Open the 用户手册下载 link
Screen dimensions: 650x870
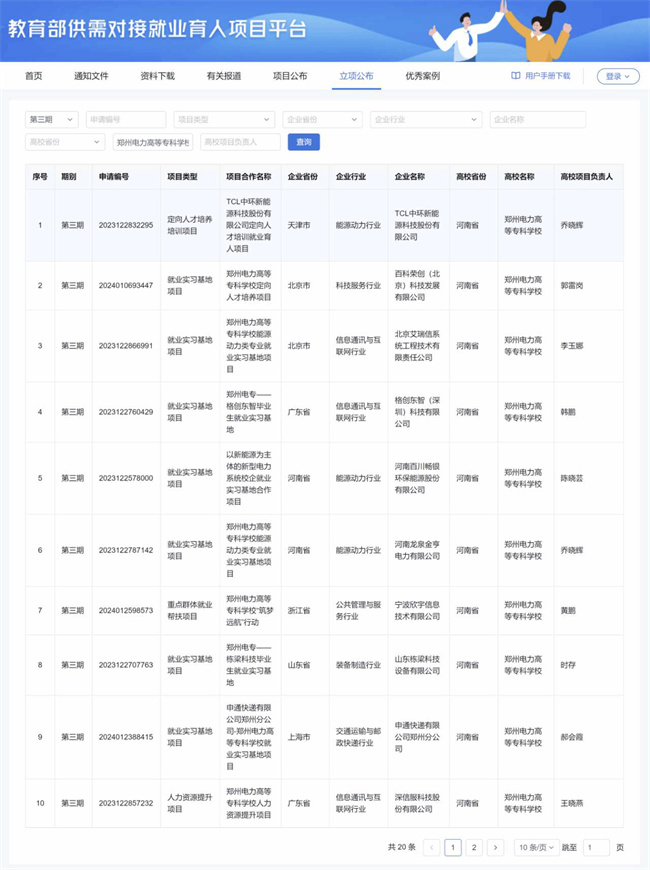tap(548, 76)
